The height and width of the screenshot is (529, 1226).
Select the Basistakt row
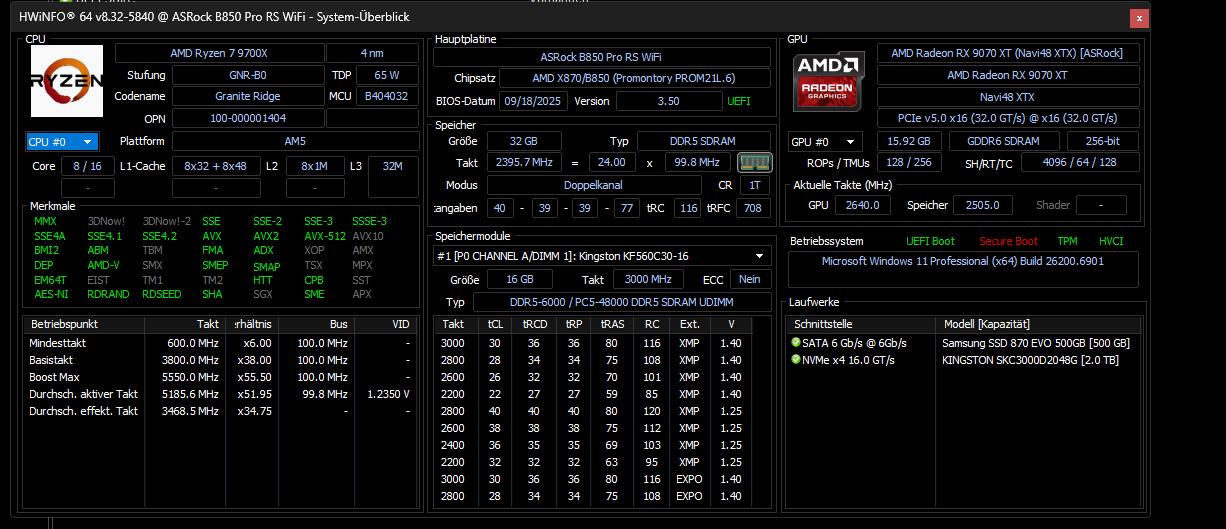click(x=220, y=360)
